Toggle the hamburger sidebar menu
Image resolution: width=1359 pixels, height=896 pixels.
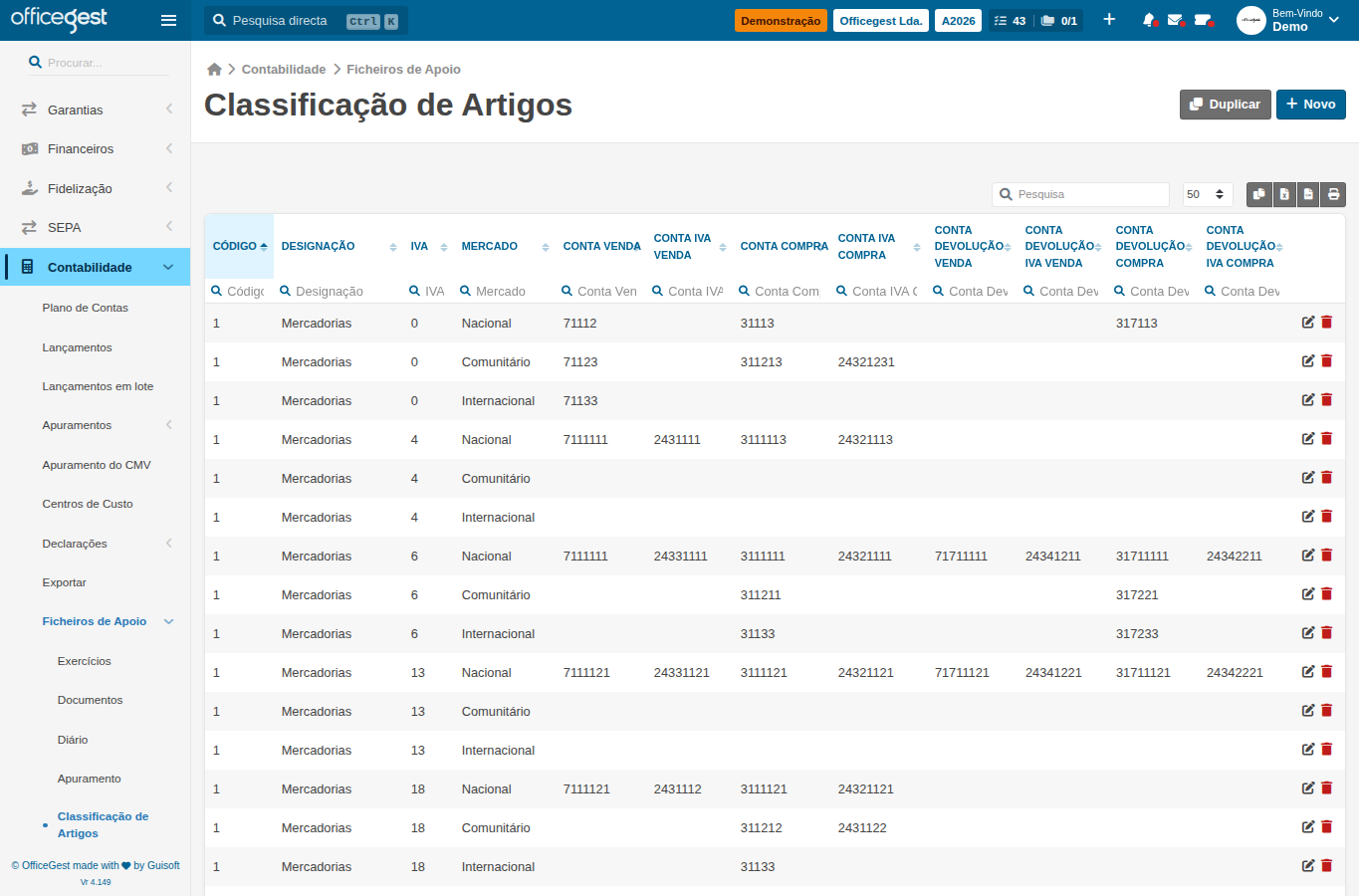(168, 20)
